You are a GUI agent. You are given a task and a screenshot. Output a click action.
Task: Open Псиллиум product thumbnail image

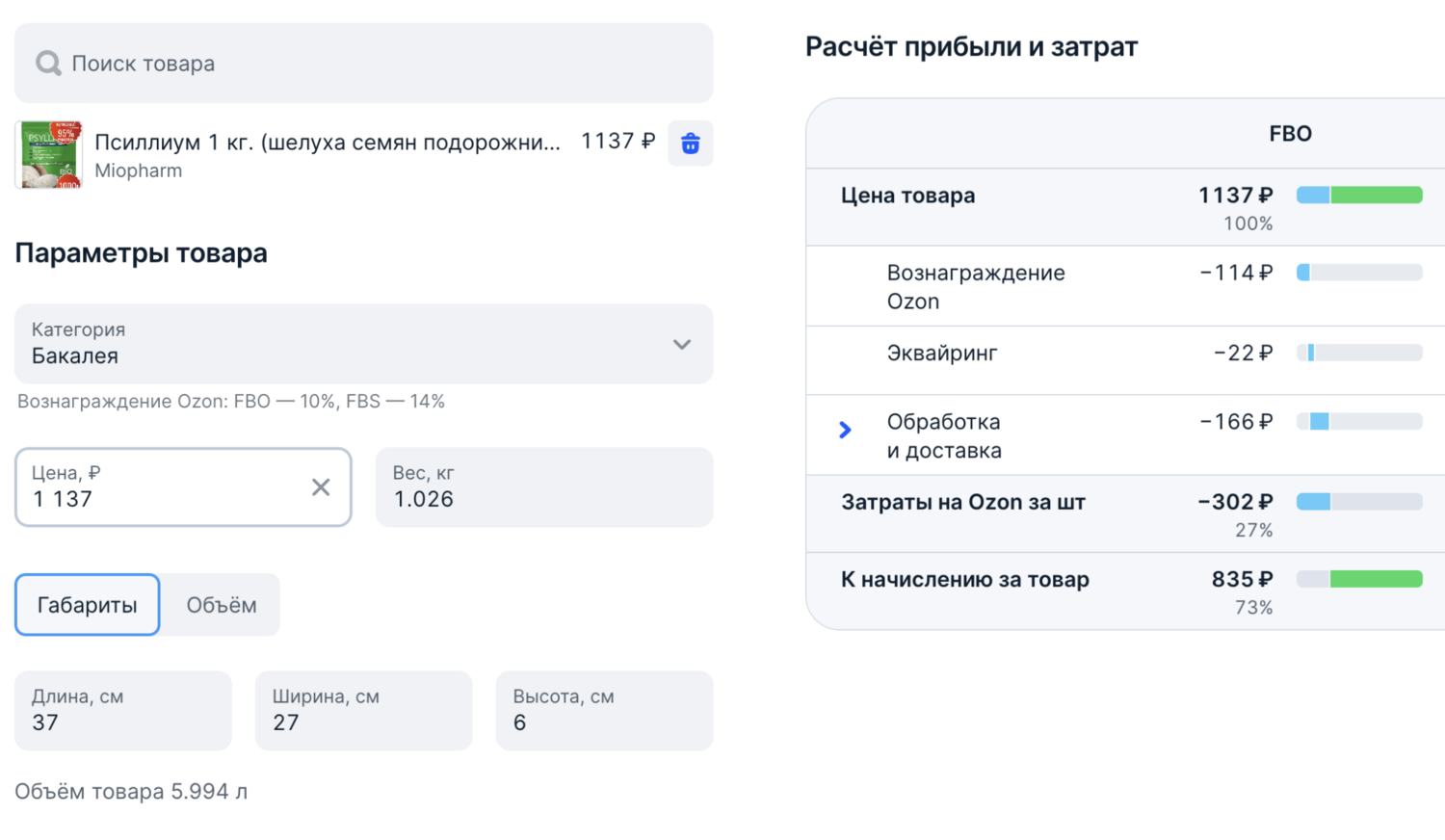(49, 154)
